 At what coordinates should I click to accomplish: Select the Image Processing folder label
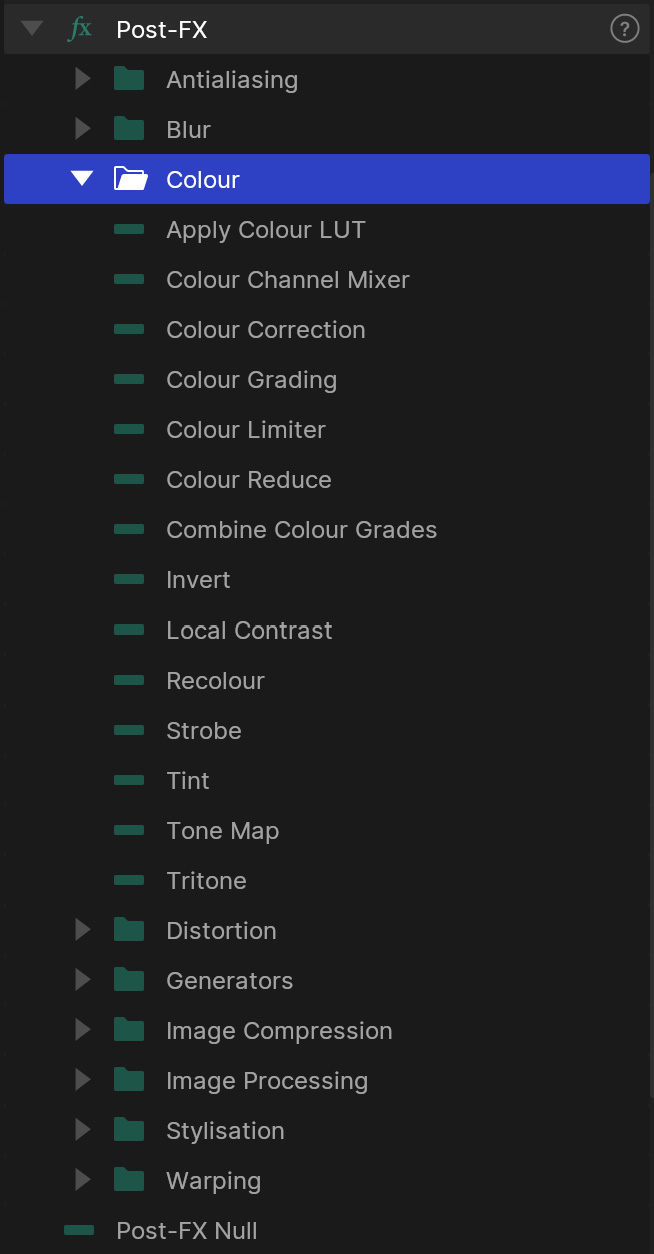[x=267, y=1081]
